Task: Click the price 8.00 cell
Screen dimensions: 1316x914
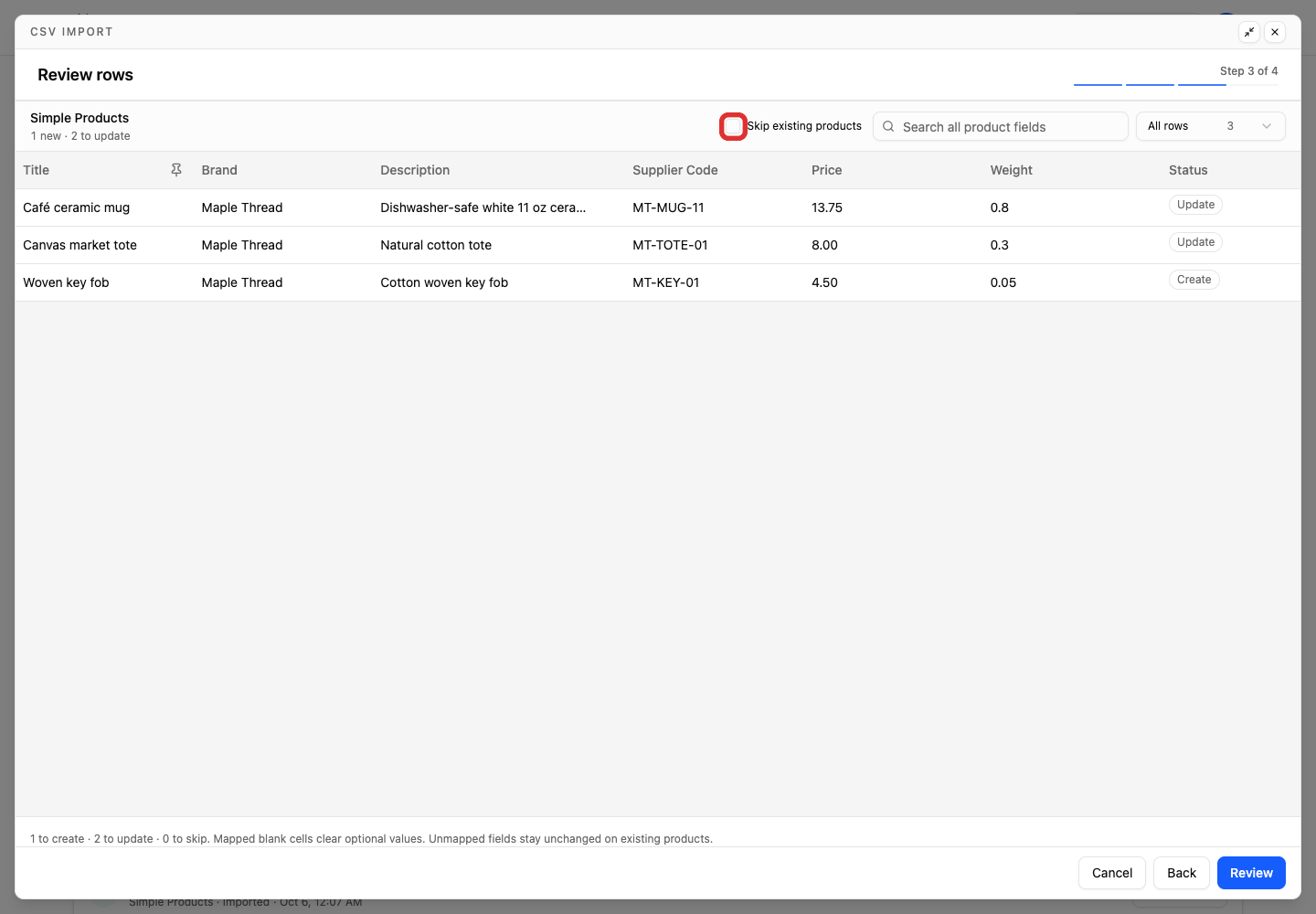Action: tap(824, 245)
